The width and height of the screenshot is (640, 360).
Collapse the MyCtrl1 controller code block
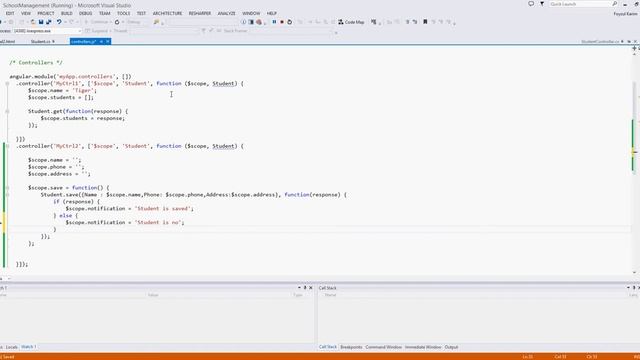coord(7,84)
